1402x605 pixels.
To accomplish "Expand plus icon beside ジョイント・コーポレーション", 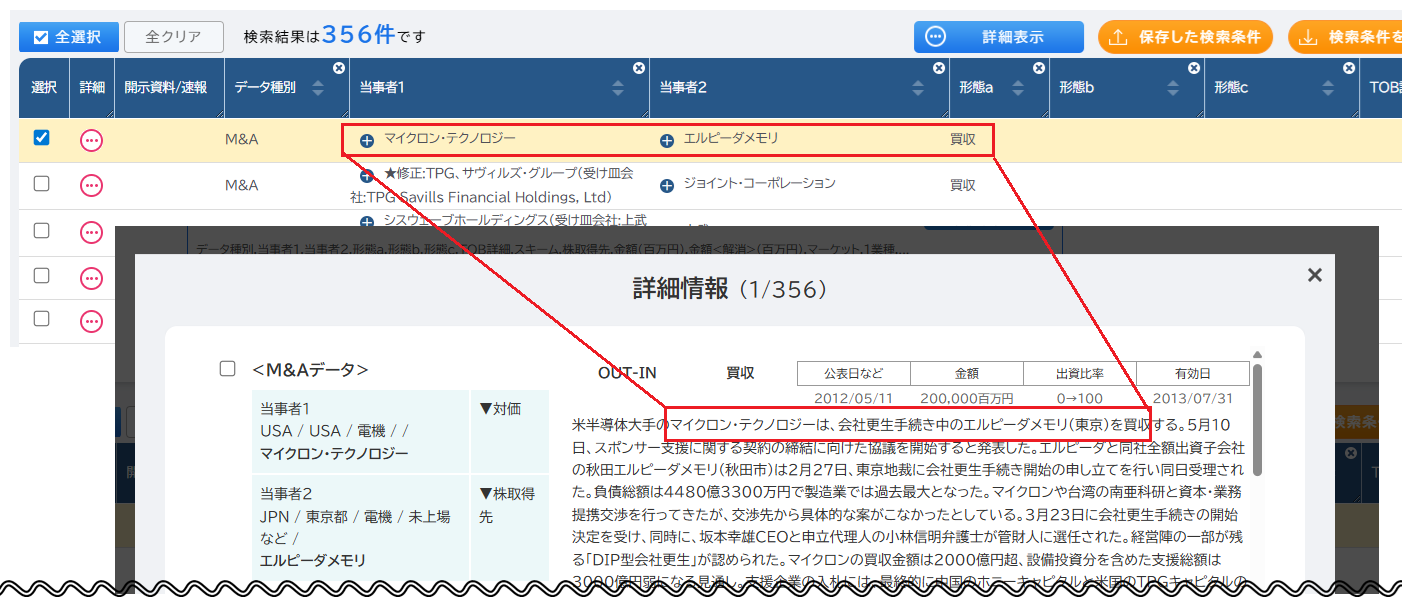I will click(x=667, y=185).
